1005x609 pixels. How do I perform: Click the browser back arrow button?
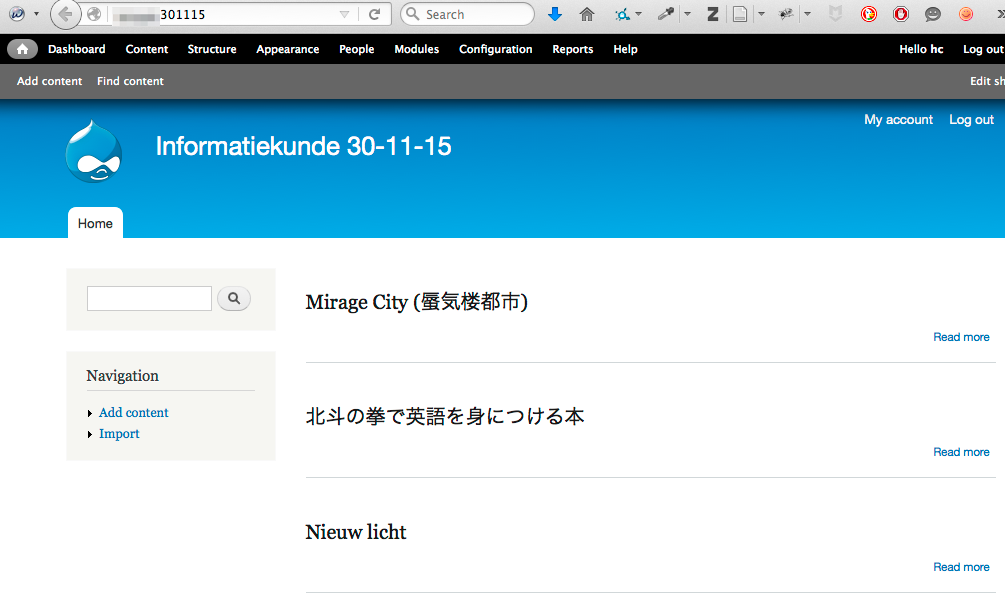65,14
